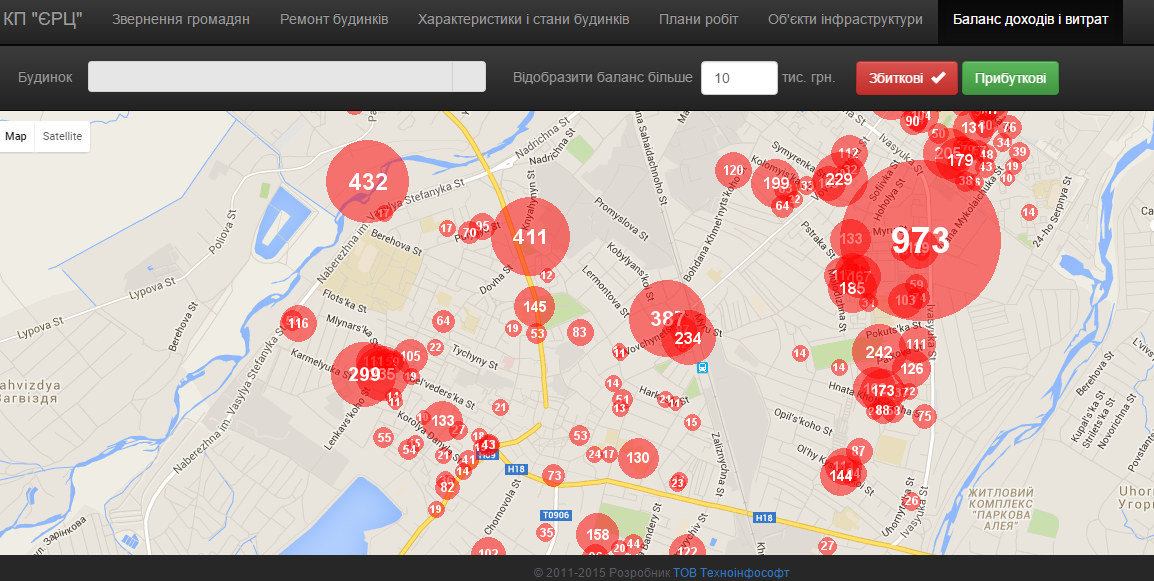Select the largest 973 marker
This screenshot has width=1154, height=581.
click(x=920, y=240)
